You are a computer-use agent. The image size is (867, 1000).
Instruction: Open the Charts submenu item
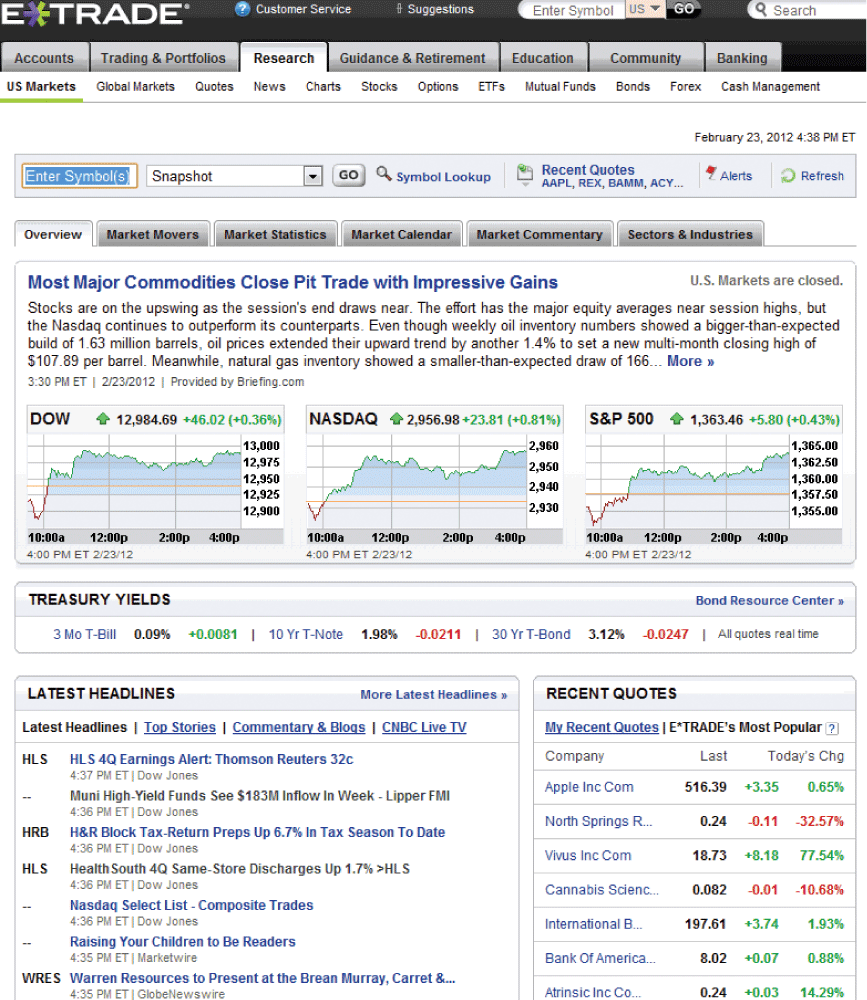(x=323, y=87)
